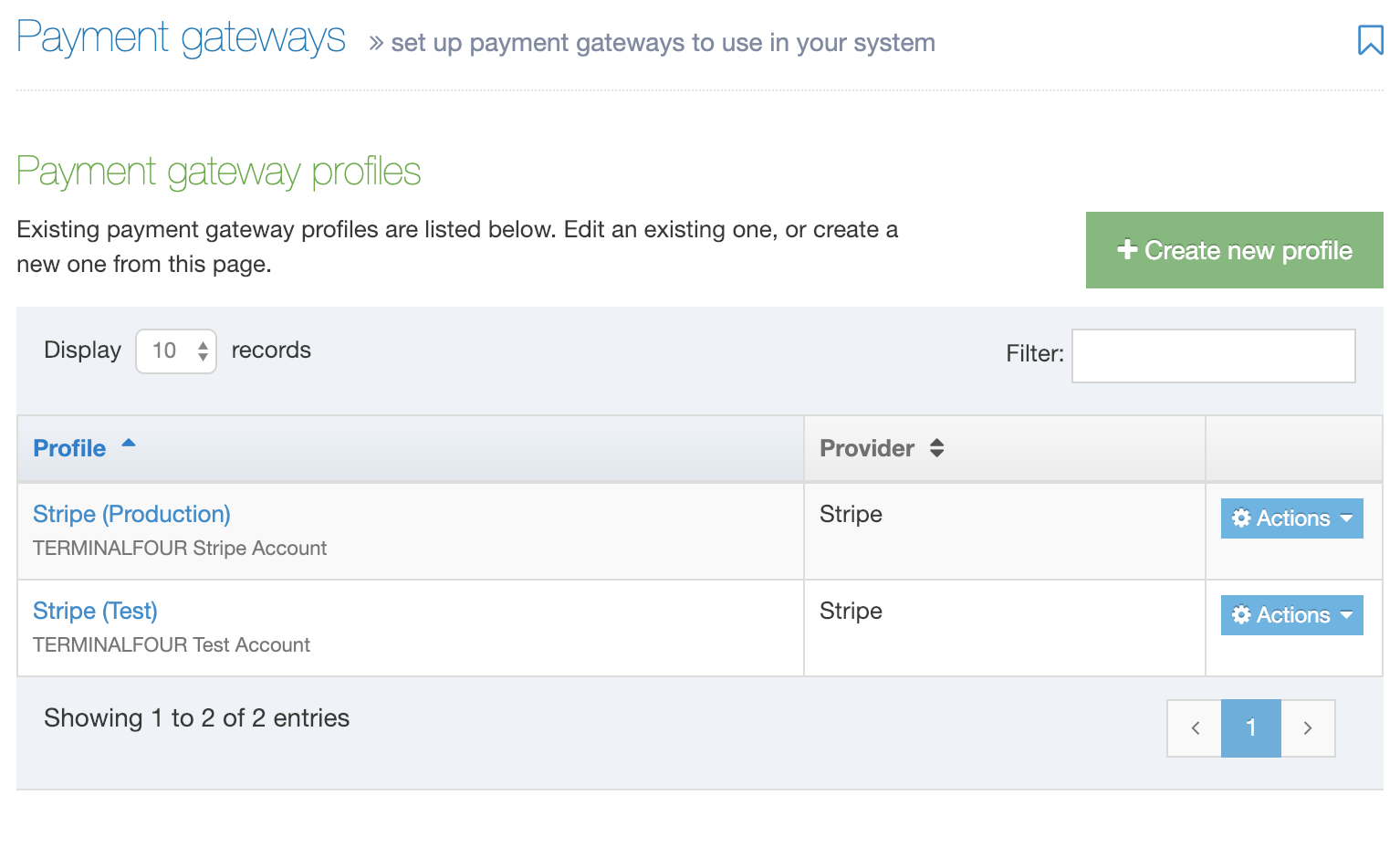
Task: Click caret arrow on Stripe (Test) Actions
Action: [1347, 615]
